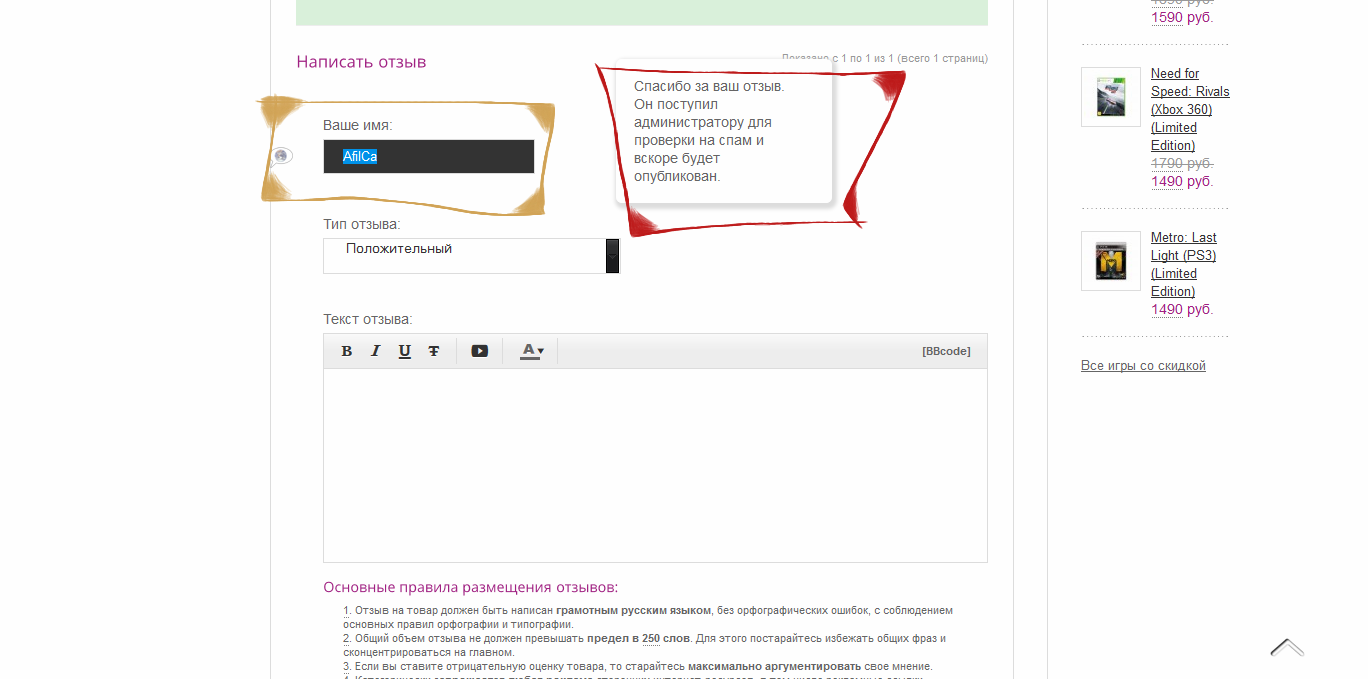Toggle italic formatting in review editor

click(376, 351)
